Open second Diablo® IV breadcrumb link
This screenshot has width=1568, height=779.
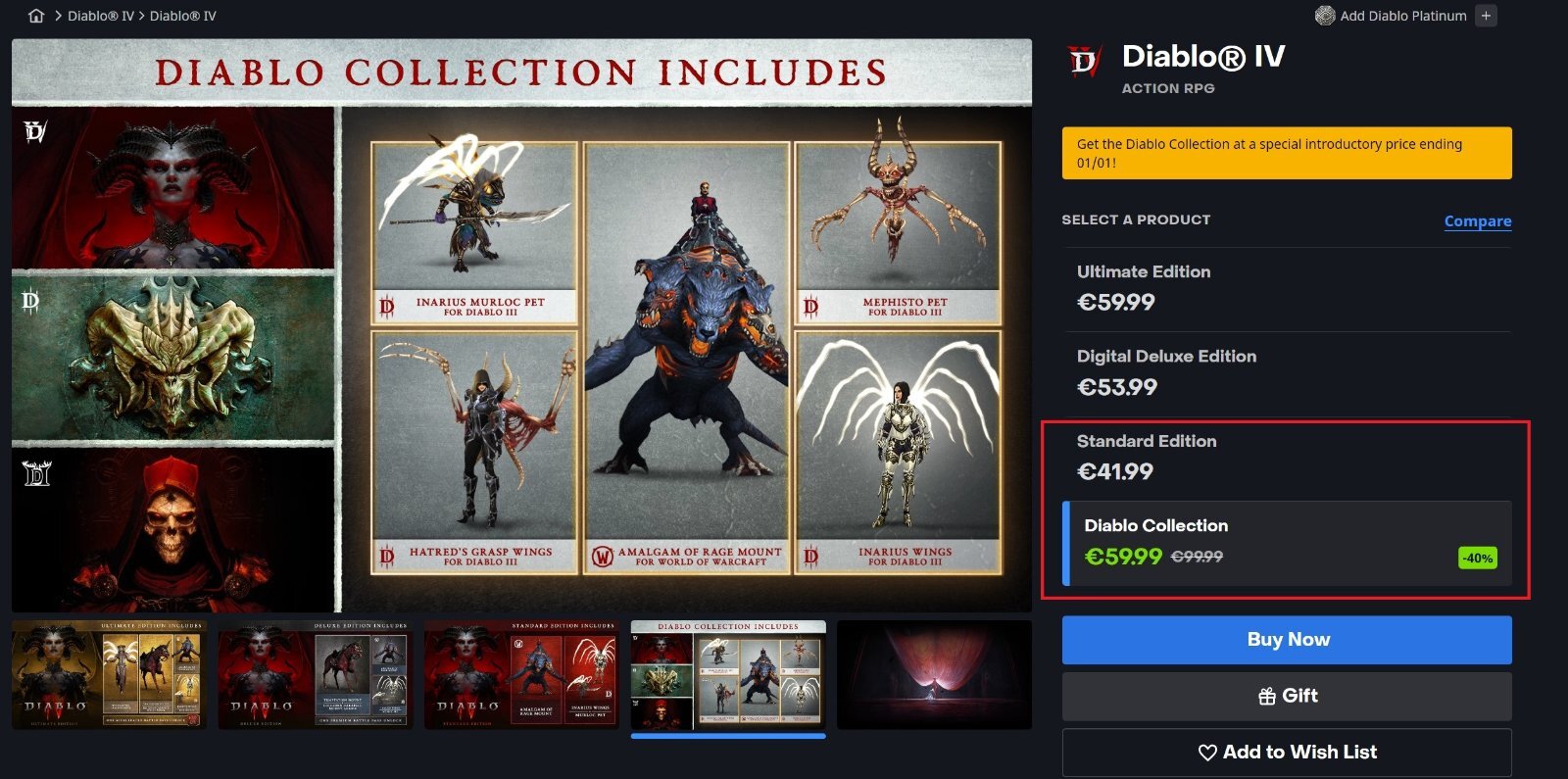pyautogui.click(x=182, y=16)
